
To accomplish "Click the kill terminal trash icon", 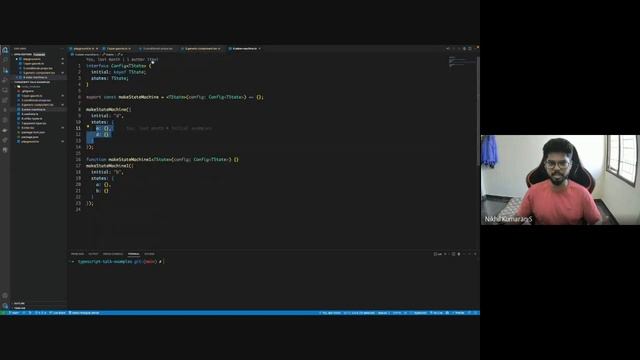I will pos(459,254).
